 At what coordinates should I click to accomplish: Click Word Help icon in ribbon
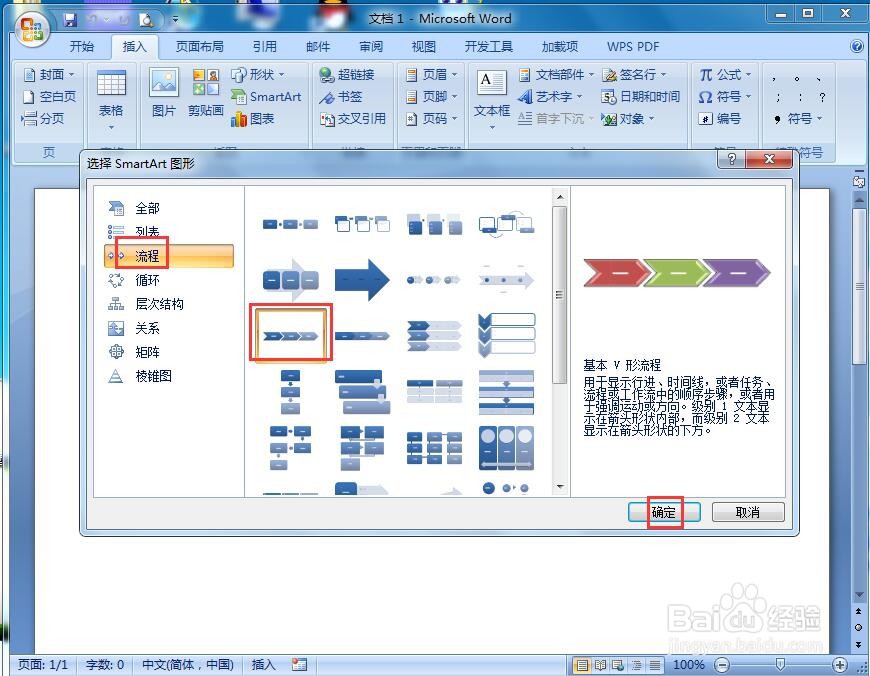click(856, 47)
